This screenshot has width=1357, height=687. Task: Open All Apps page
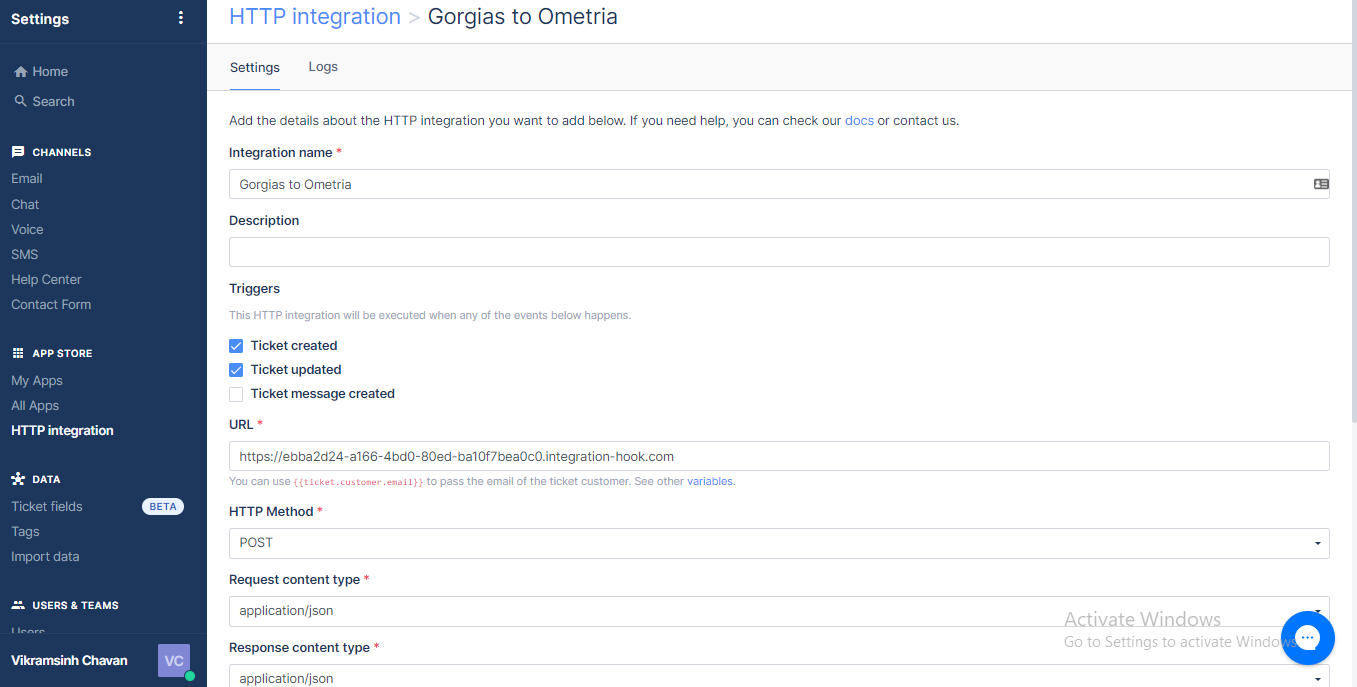(x=35, y=405)
